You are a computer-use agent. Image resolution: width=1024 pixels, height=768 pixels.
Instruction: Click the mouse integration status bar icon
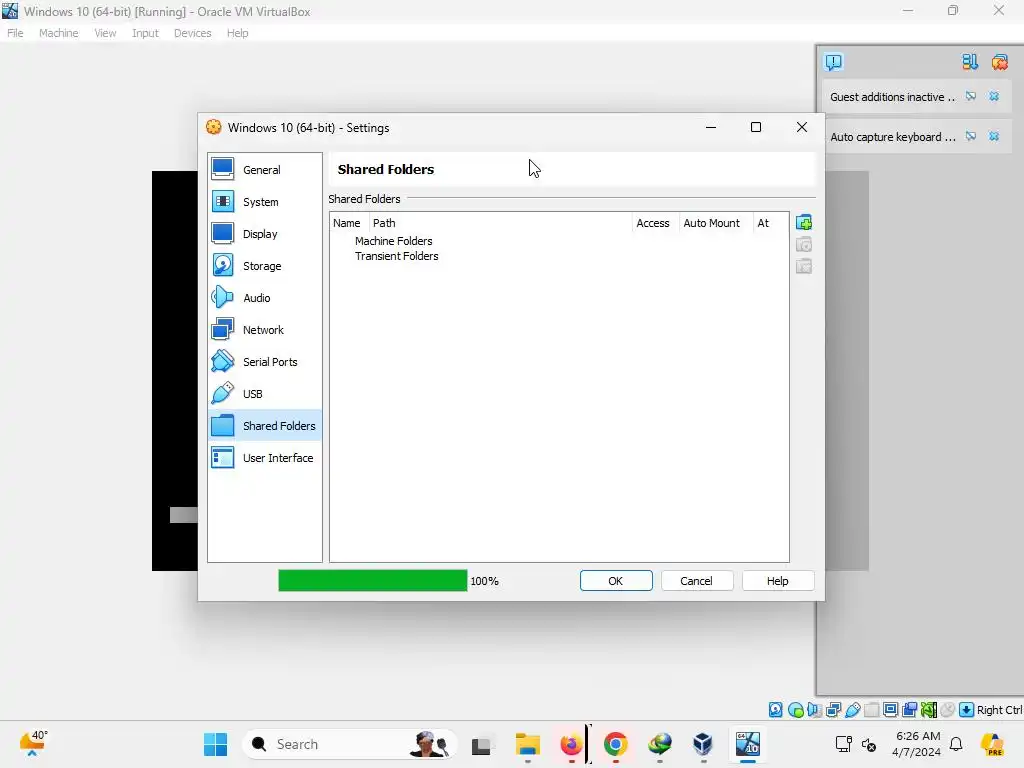pos(948,710)
